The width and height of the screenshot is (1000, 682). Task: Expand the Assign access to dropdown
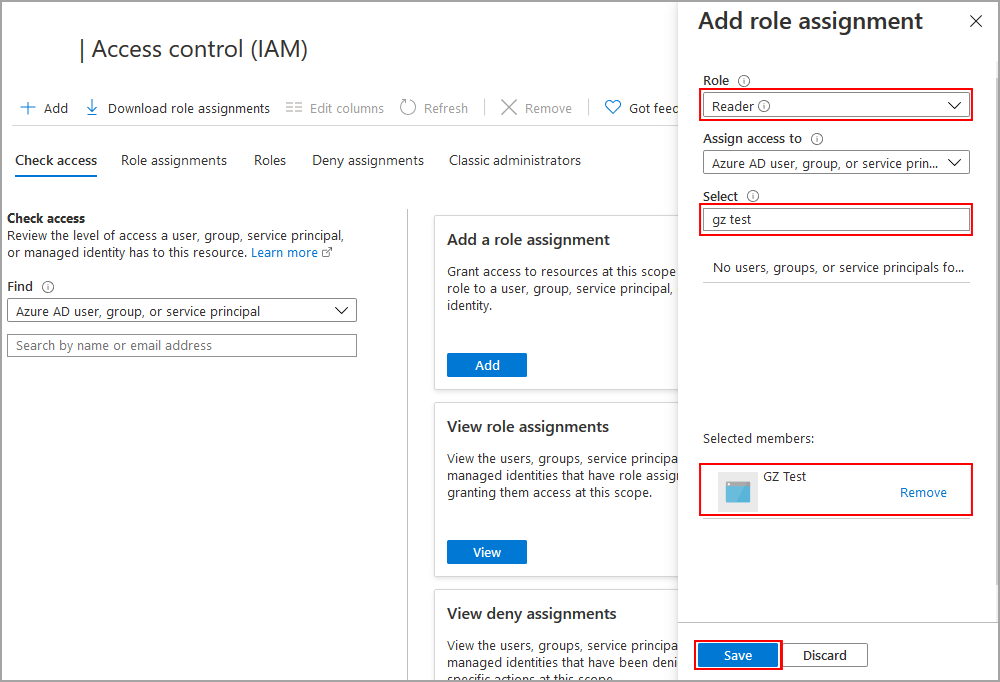836,163
